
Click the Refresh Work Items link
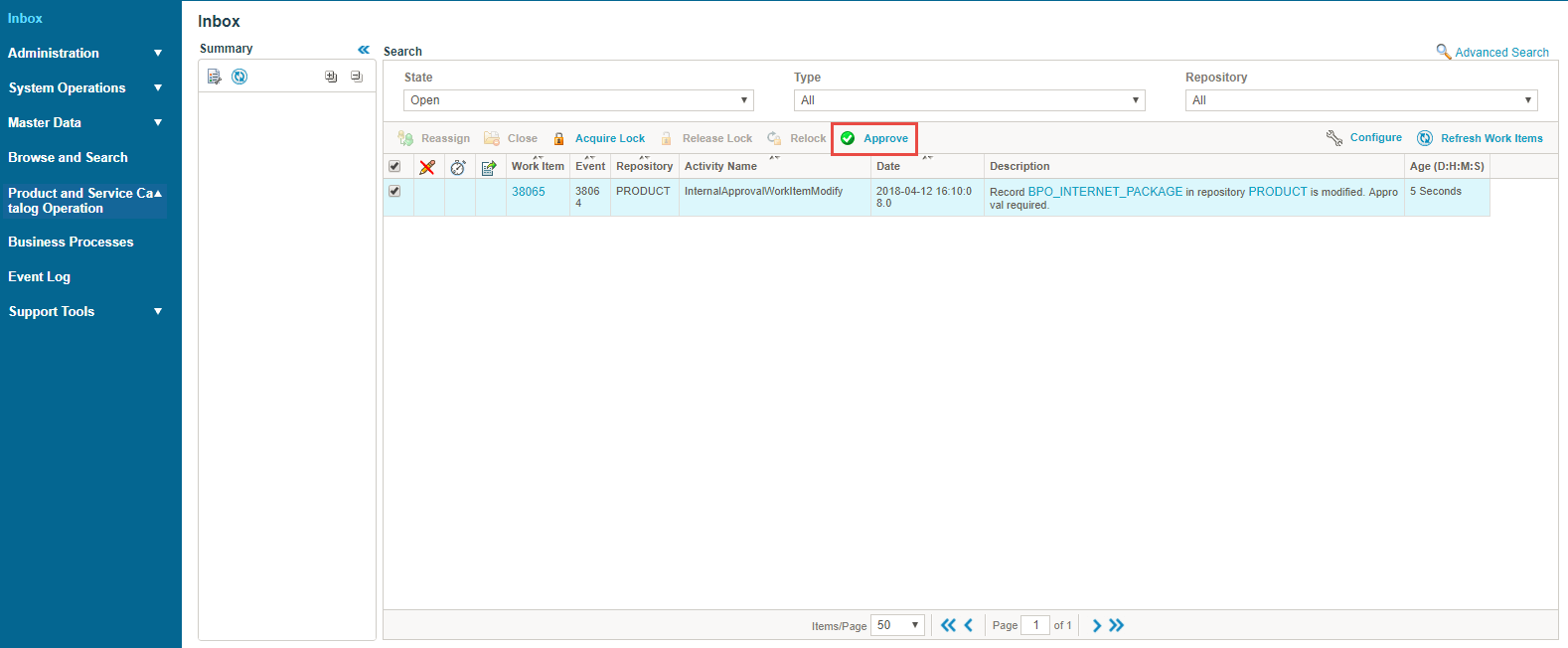coord(1491,138)
